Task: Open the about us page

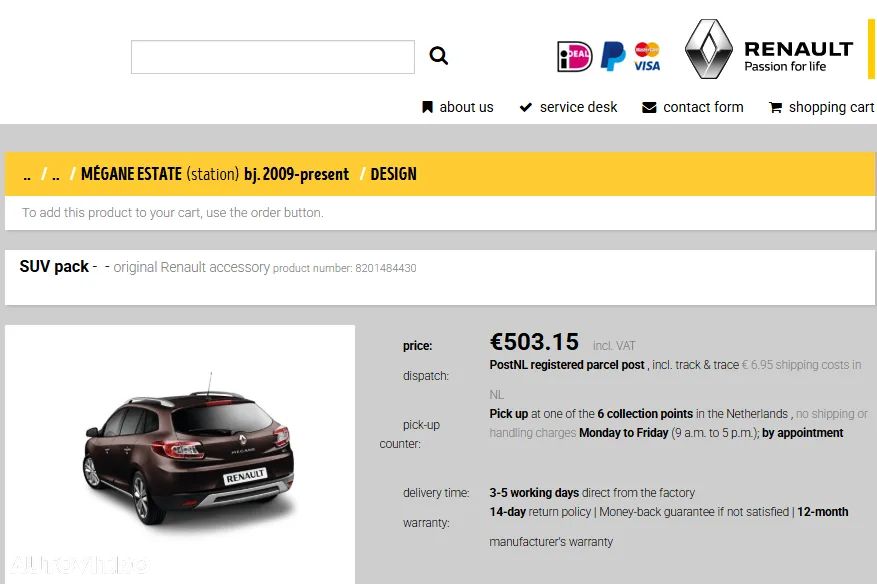Action: coord(466,107)
